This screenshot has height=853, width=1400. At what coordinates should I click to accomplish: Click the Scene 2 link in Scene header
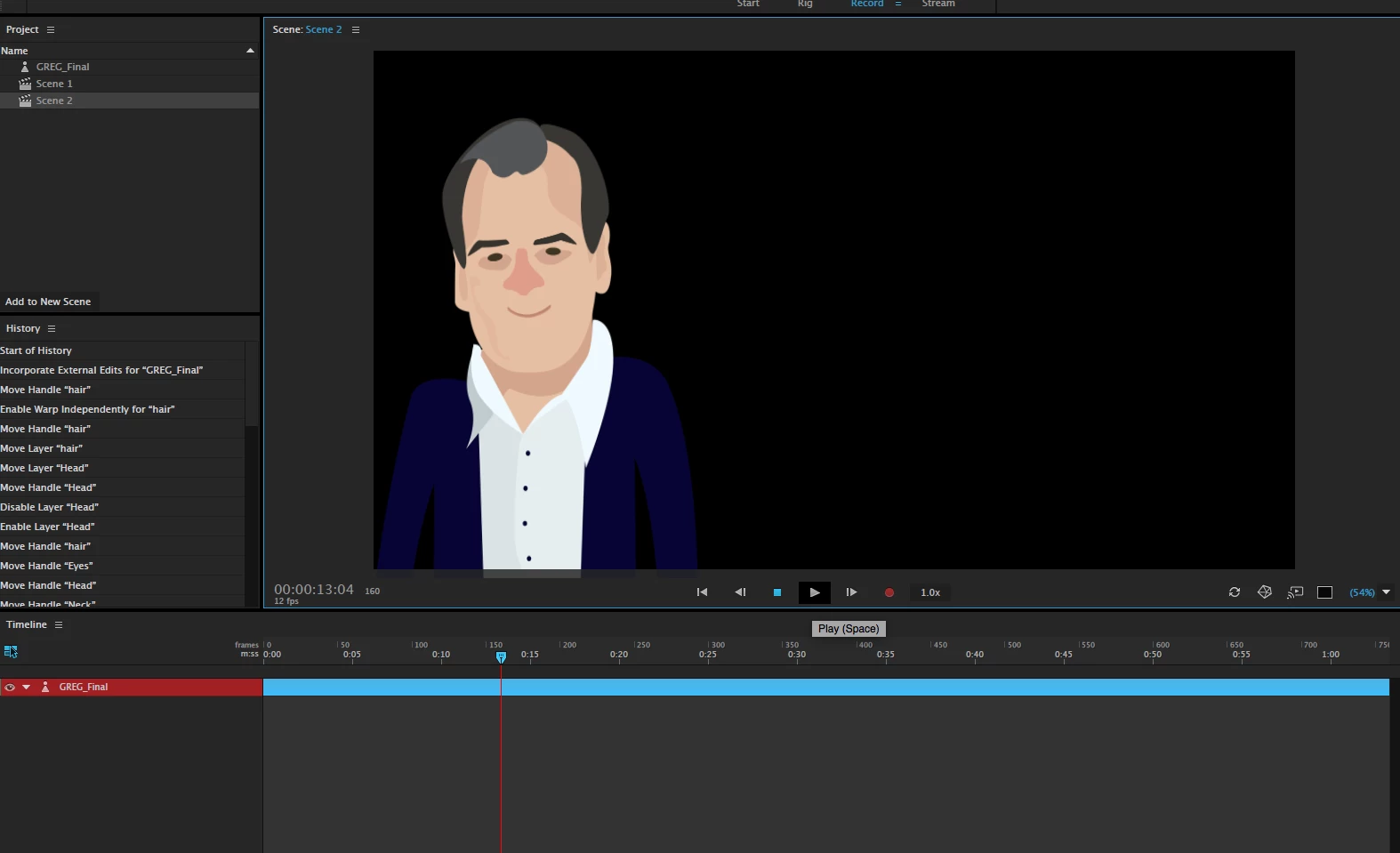point(324,29)
